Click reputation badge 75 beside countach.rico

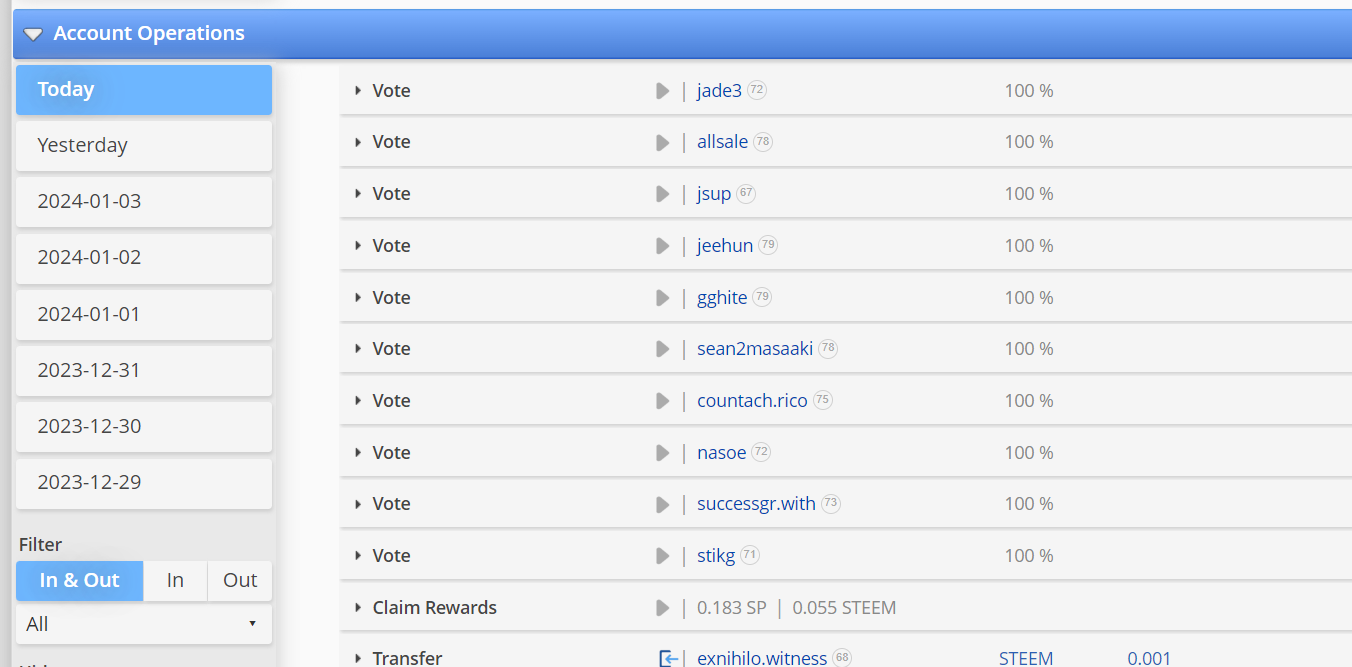tap(823, 400)
